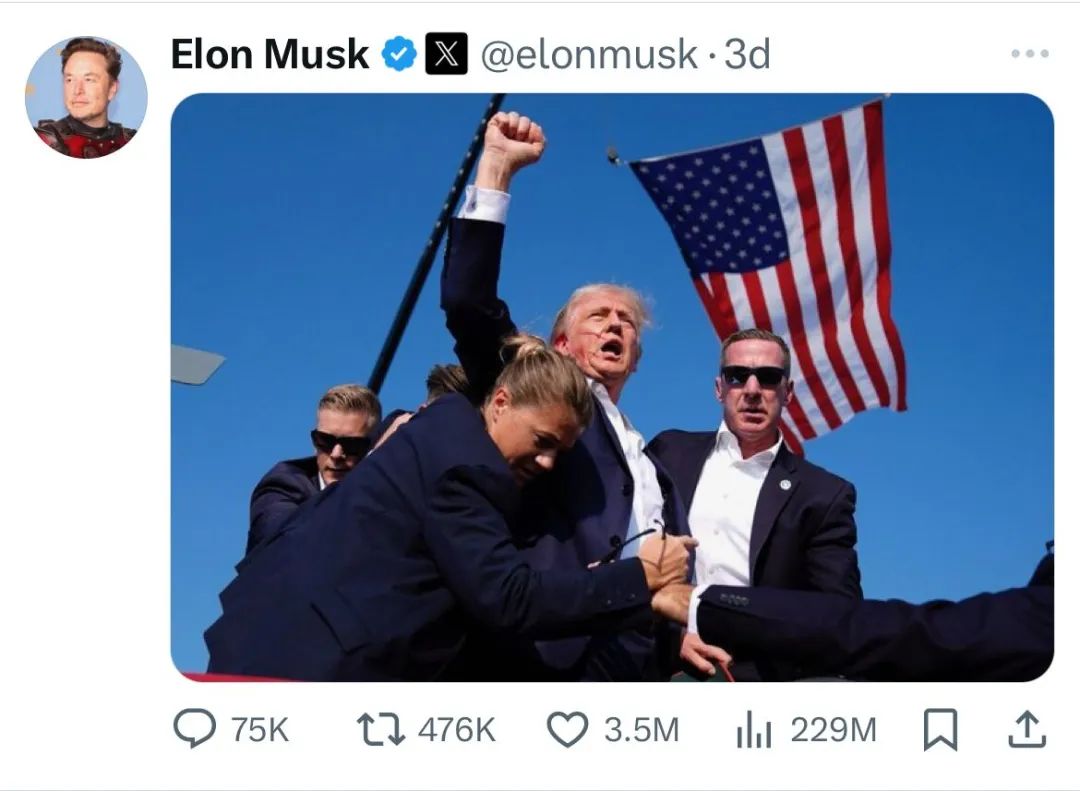Click the 3.5M likes count
Image resolution: width=1080 pixels, height=791 pixels.
641,730
